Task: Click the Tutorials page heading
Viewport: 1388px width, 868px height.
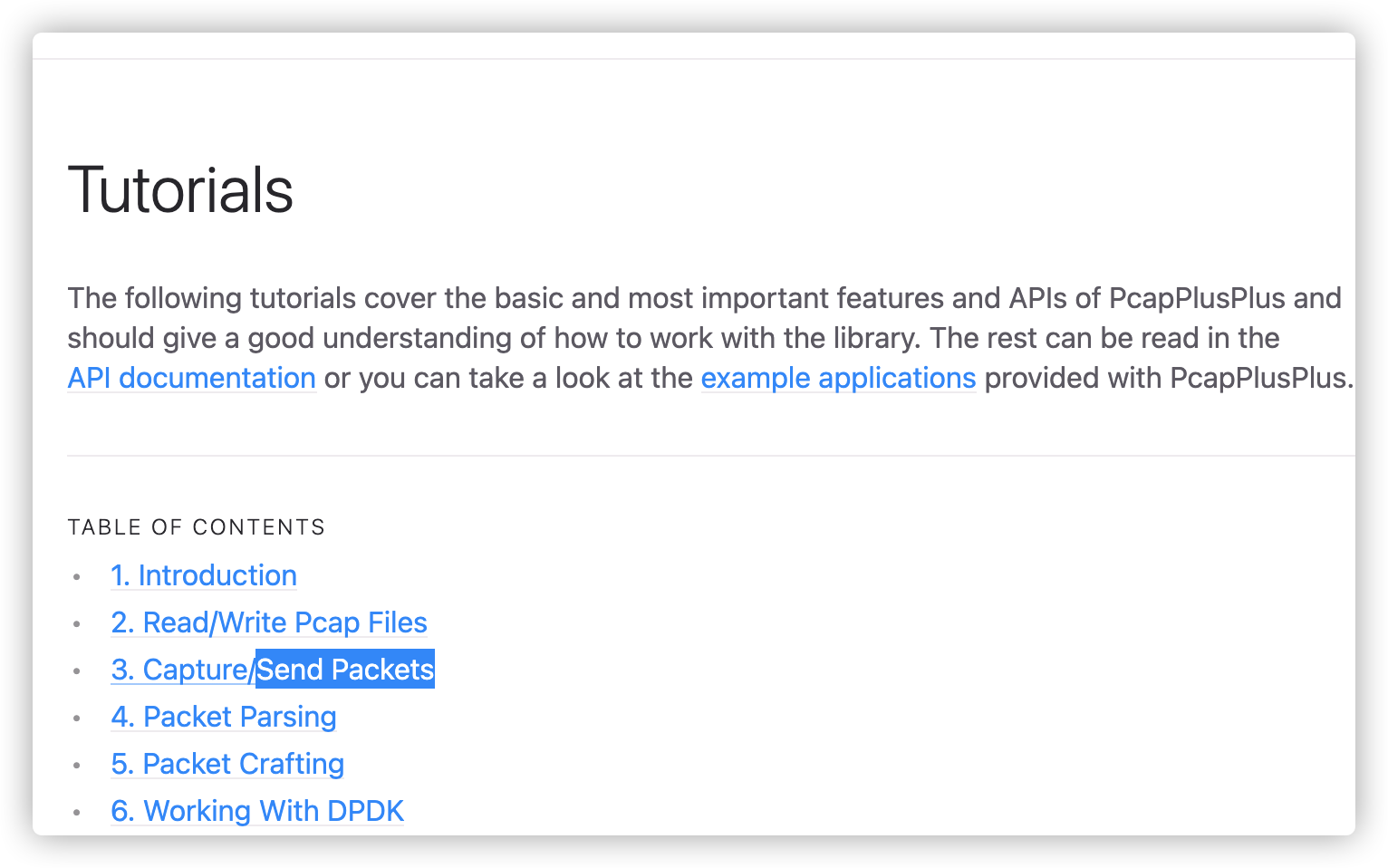Action: click(x=180, y=190)
